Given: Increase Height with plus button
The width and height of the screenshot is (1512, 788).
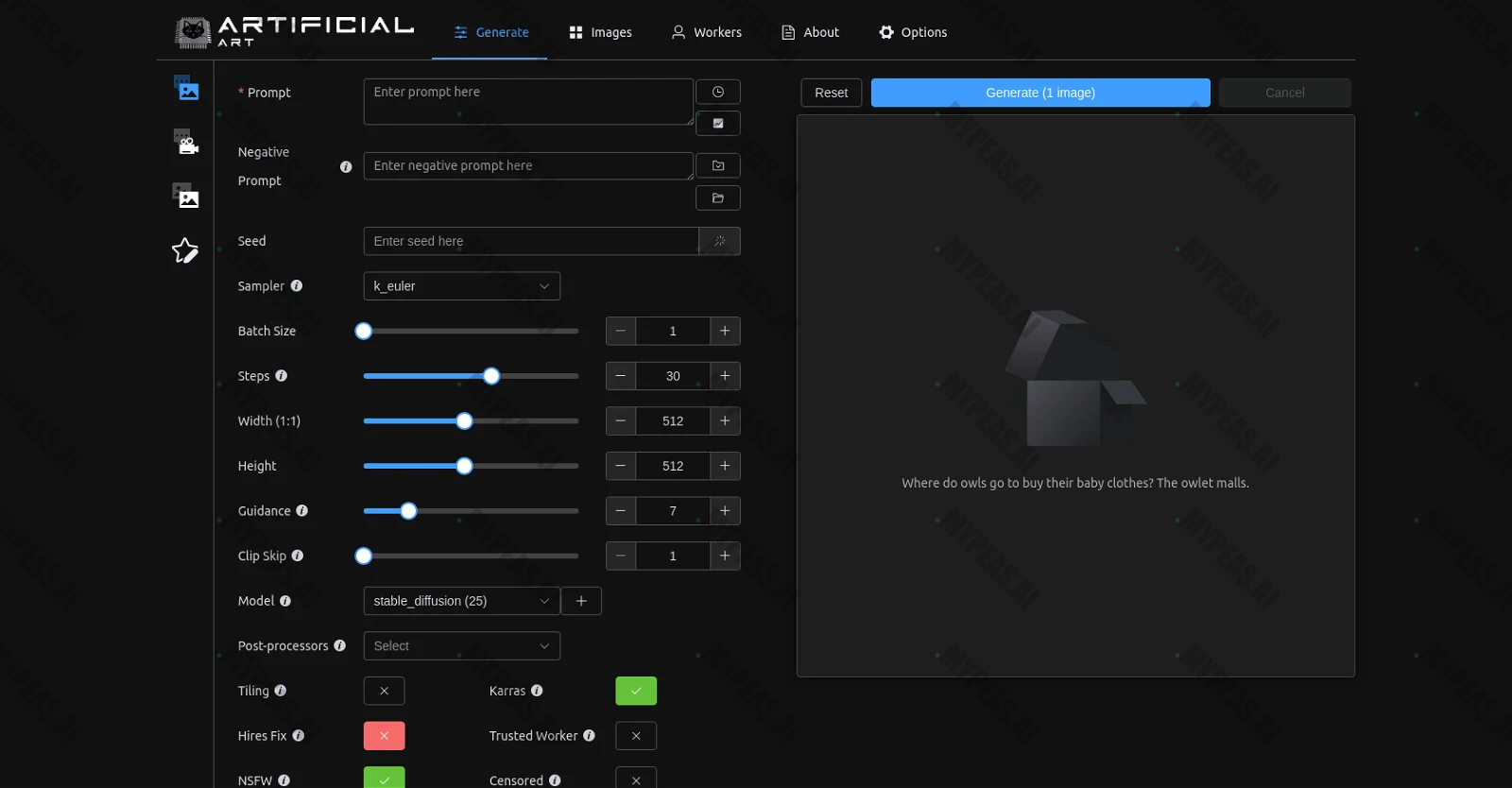Looking at the screenshot, I should (x=725, y=466).
